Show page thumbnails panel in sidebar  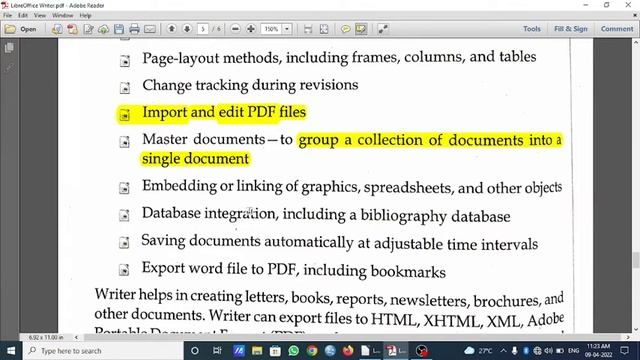point(9,48)
